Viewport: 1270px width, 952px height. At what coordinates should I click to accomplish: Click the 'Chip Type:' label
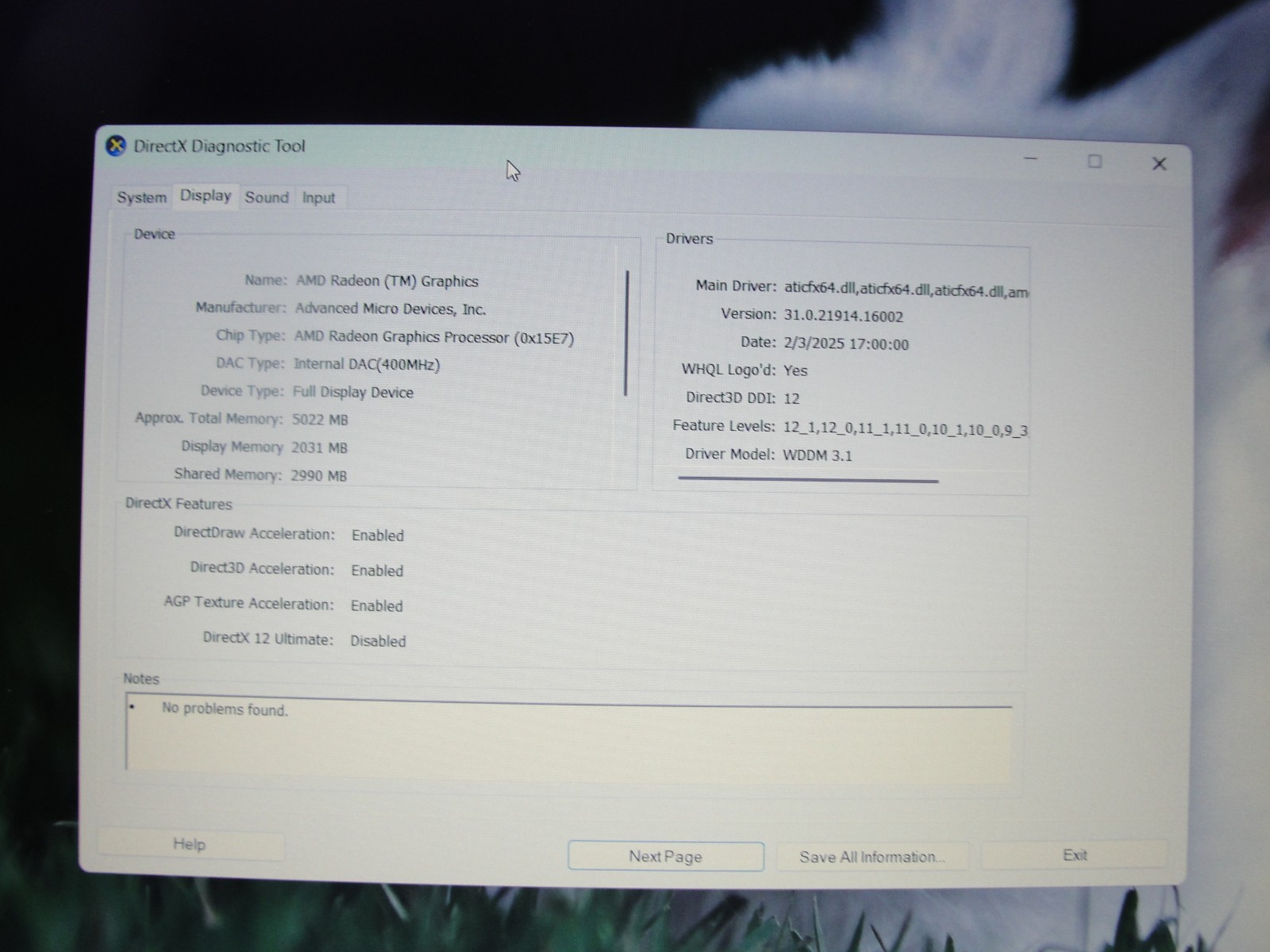point(250,336)
